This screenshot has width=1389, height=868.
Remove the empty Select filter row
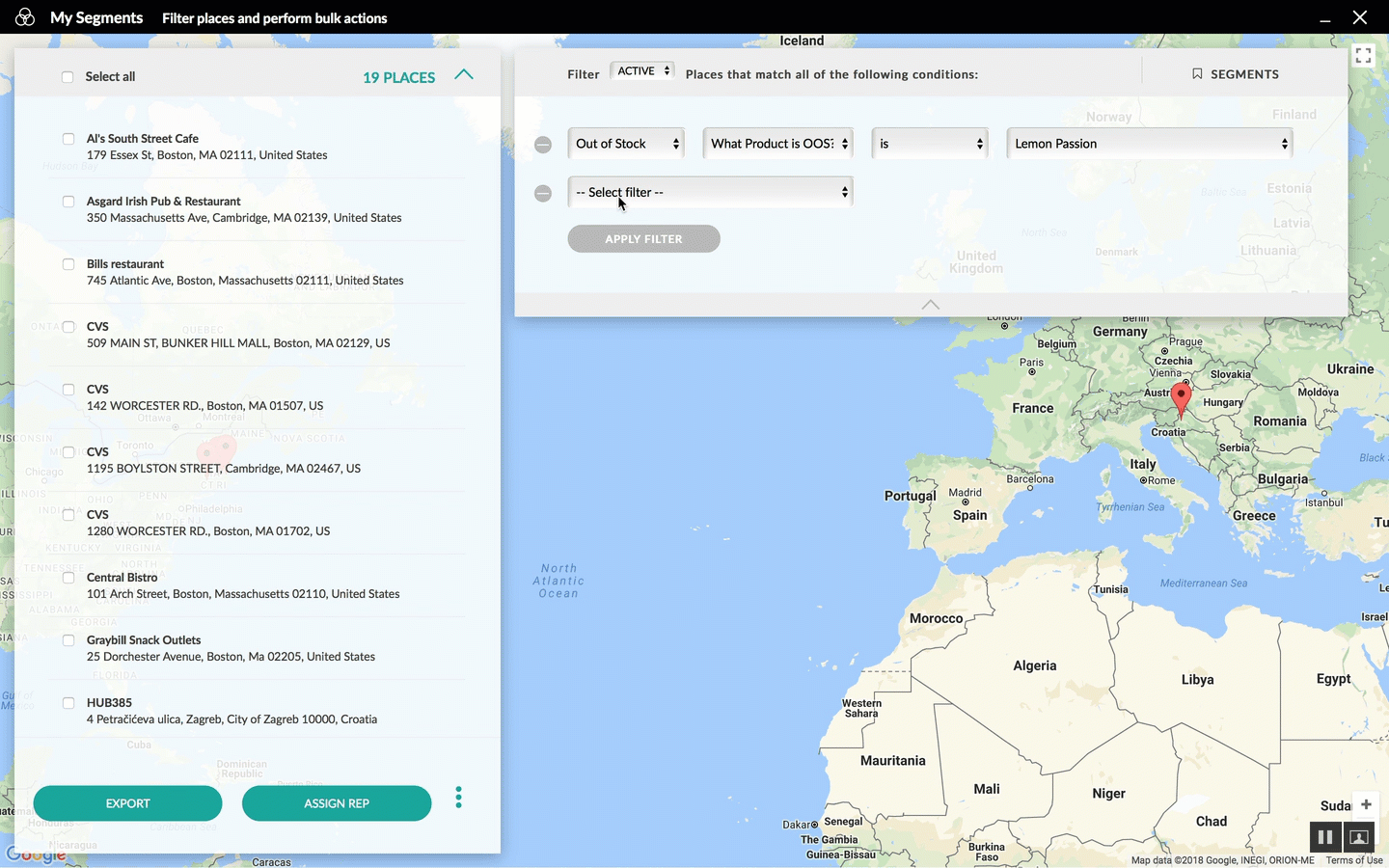(543, 193)
